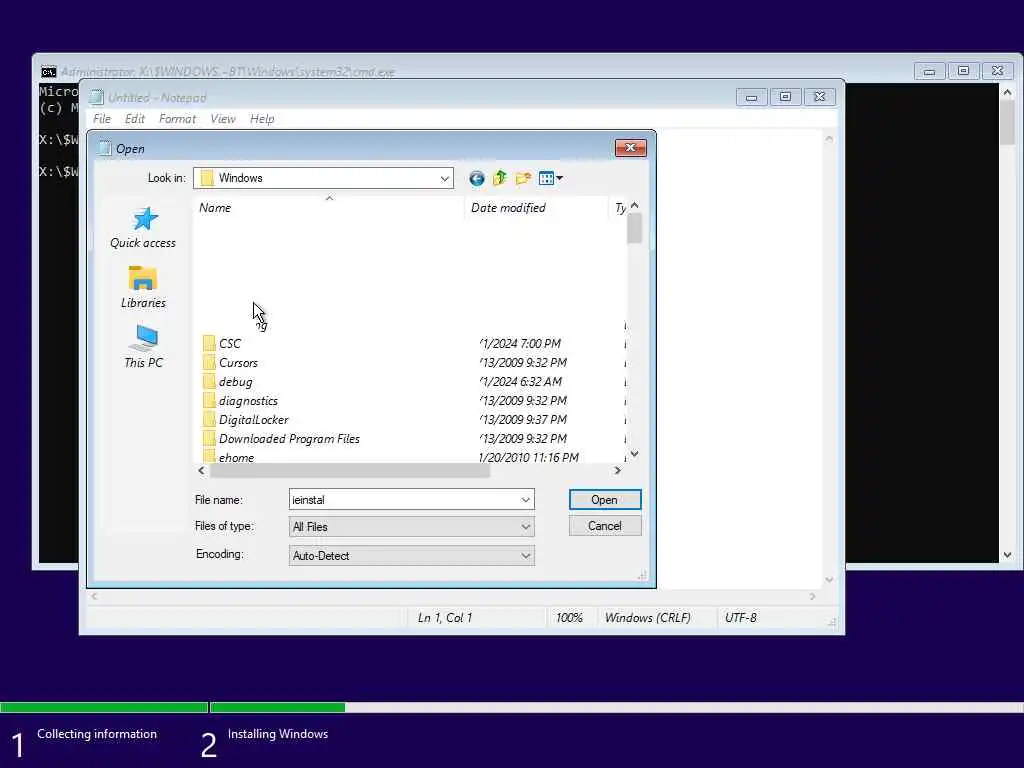The image size is (1024, 768).
Task: Click the Cancel button
Action: coord(605,526)
